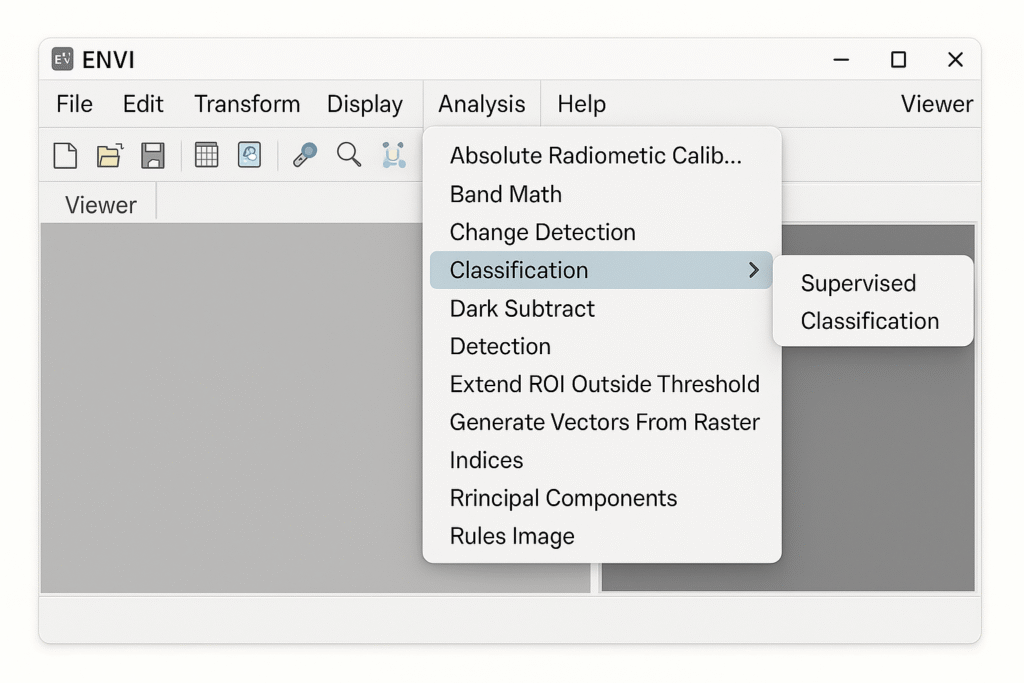Choose Absolute Radiometic Calib... entry
Image resolution: width=1024 pixels, height=683 pixels.
601,155
